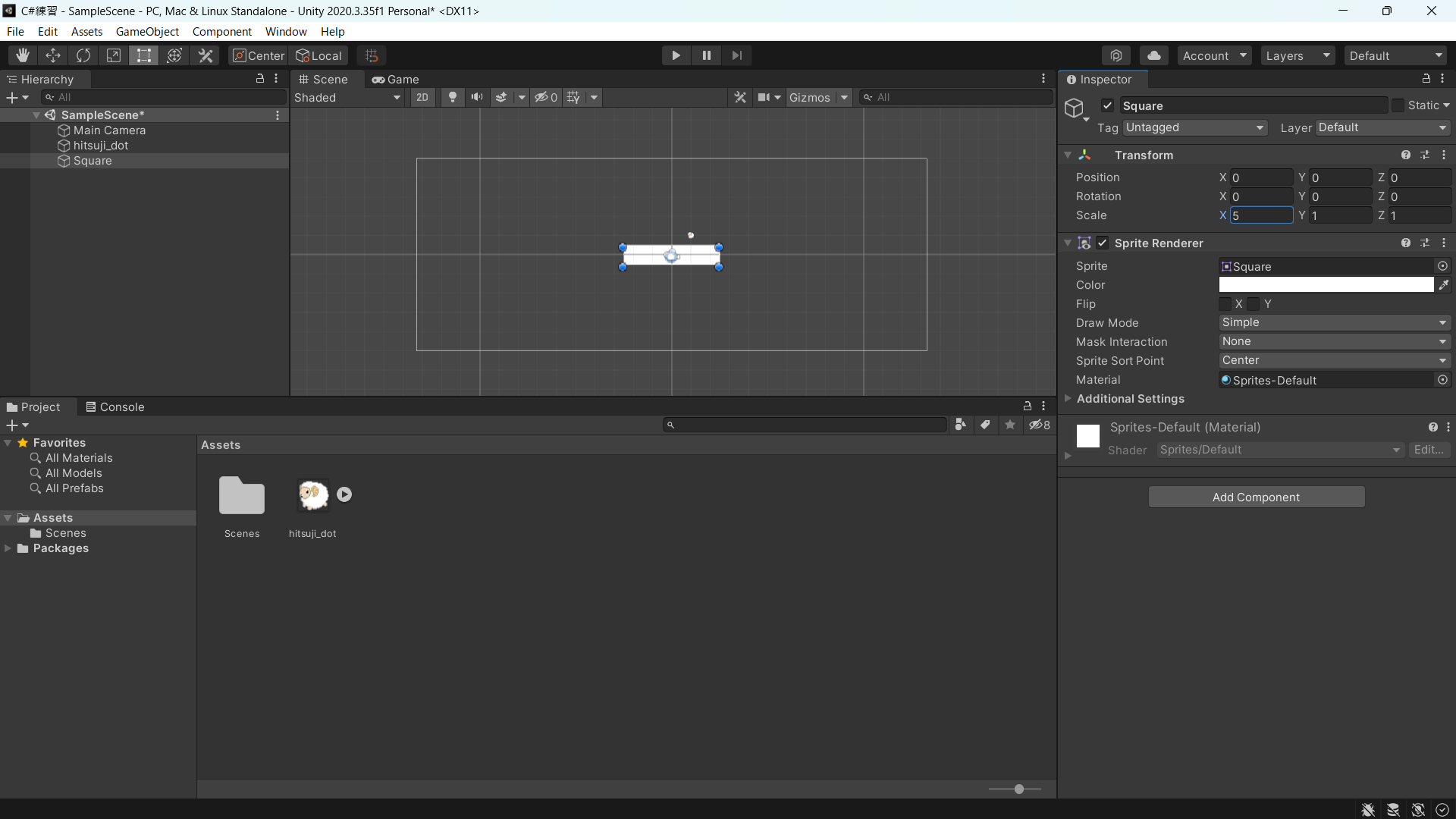Screen dimensions: 1456x819
Task: Open the Tag dropdown for Square
Action: tap(1191, 127)
